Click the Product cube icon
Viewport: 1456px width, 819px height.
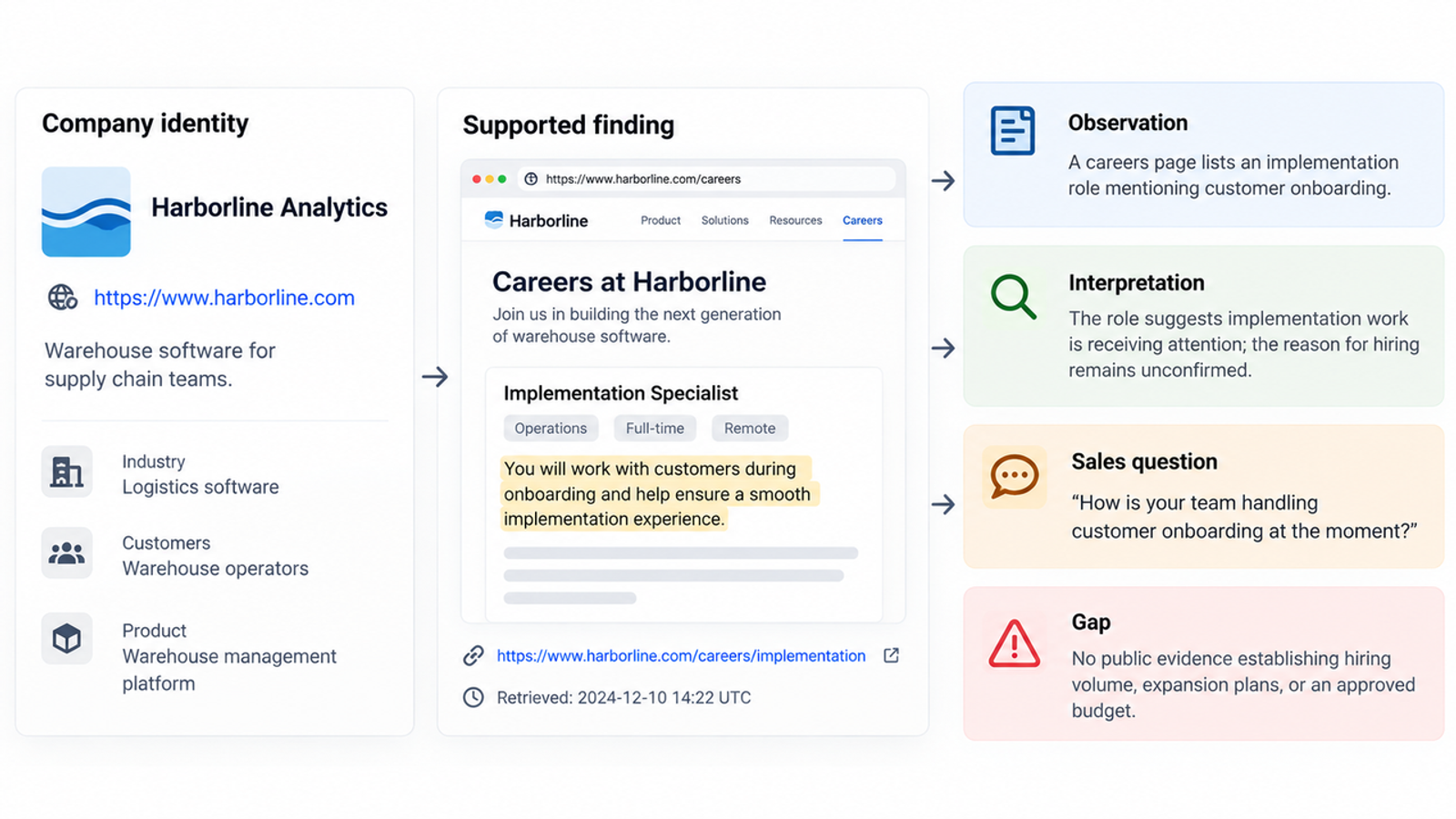coord(66,638)
